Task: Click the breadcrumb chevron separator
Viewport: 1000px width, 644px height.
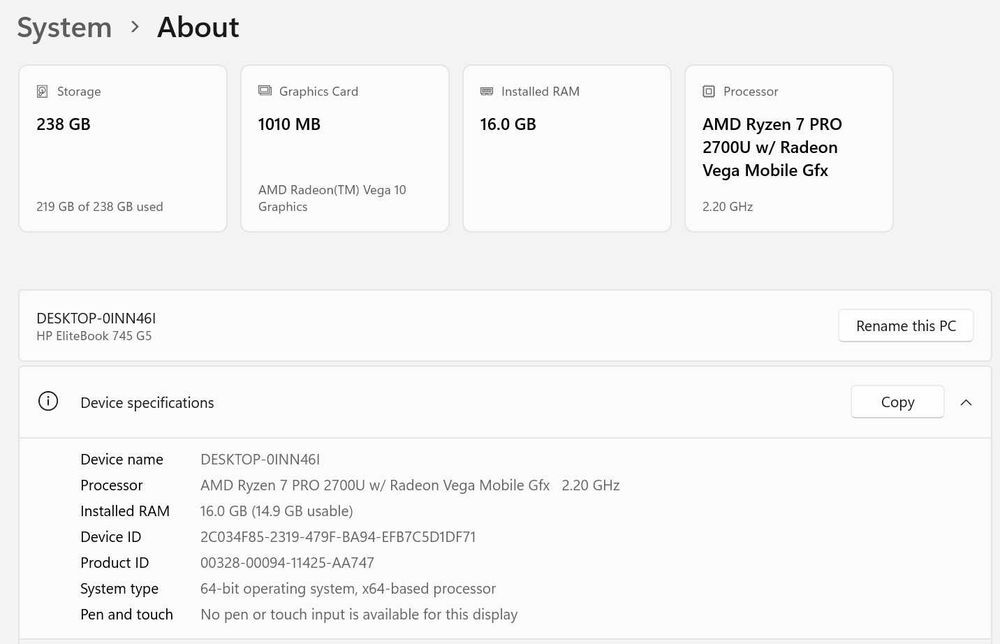Action: (x=135, y=27)
